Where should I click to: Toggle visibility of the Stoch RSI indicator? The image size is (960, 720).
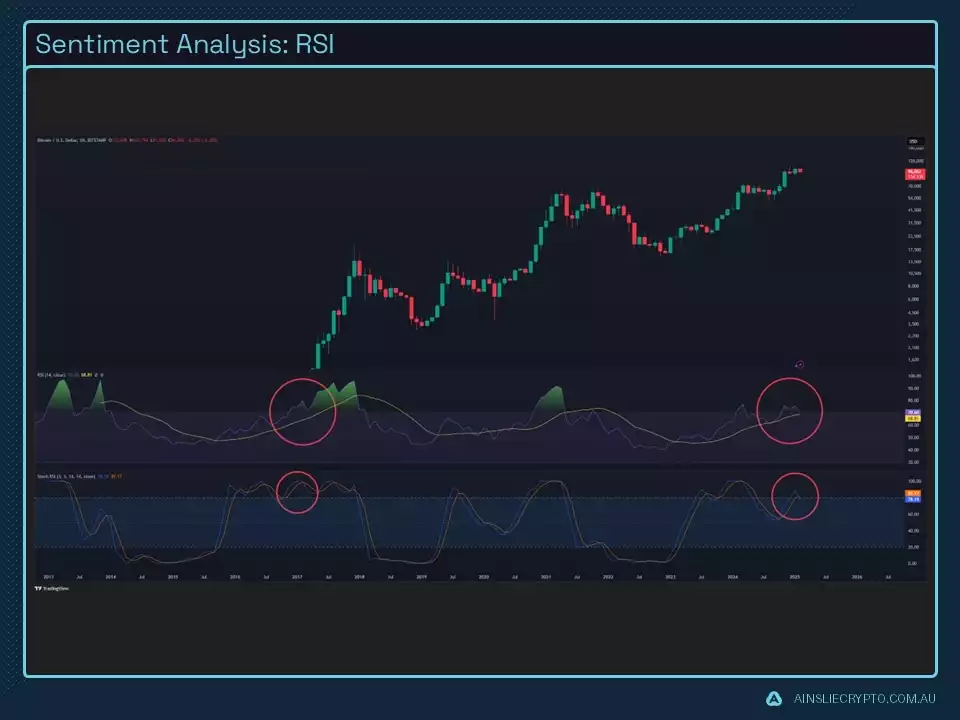tap(128, 474)
